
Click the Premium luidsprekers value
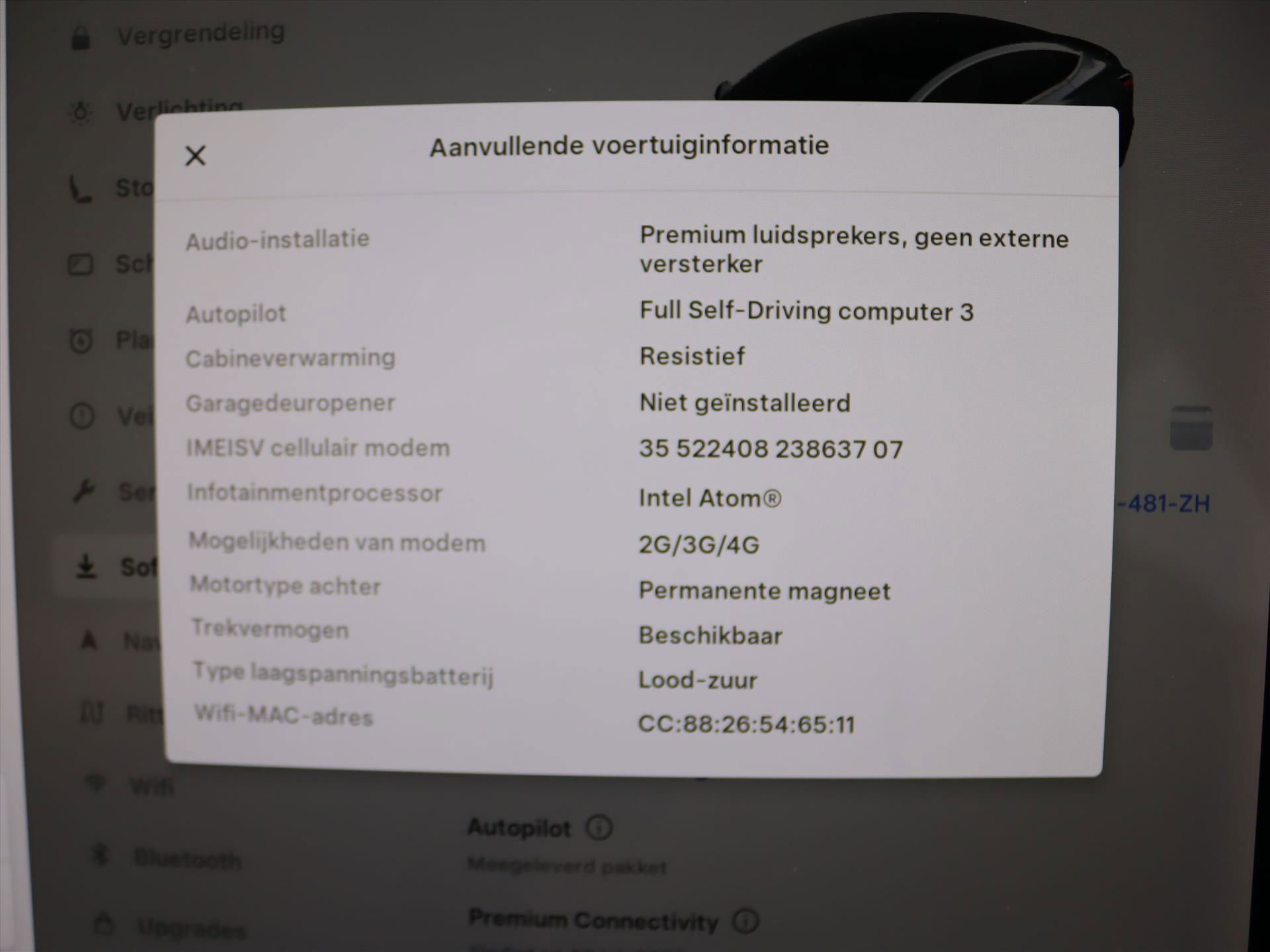pos(854,249)
